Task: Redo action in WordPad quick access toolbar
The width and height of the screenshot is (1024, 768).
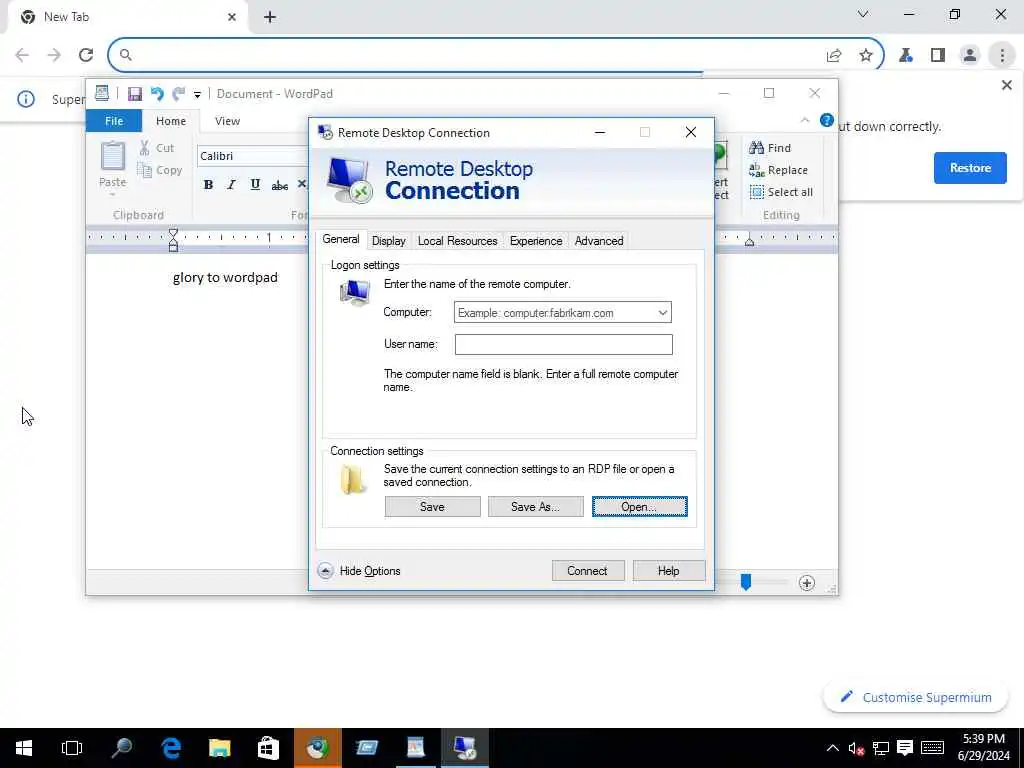Action: click(178, 94)
